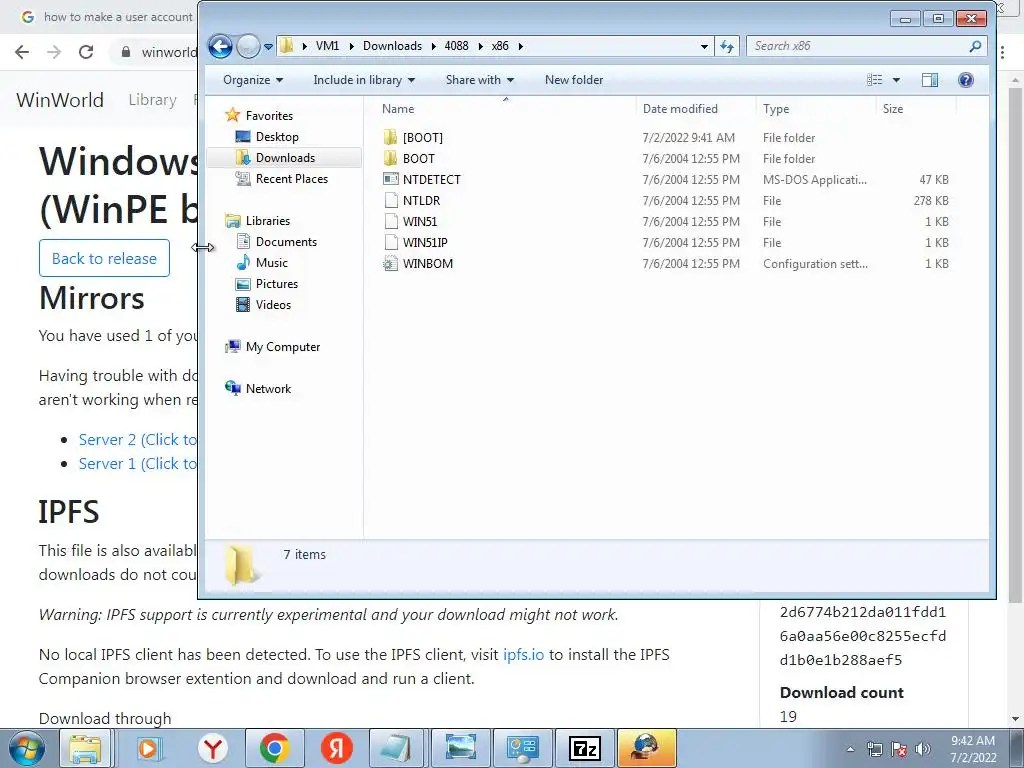
Task: Open My Computer in navigation pane
Action: coord(283,347)
